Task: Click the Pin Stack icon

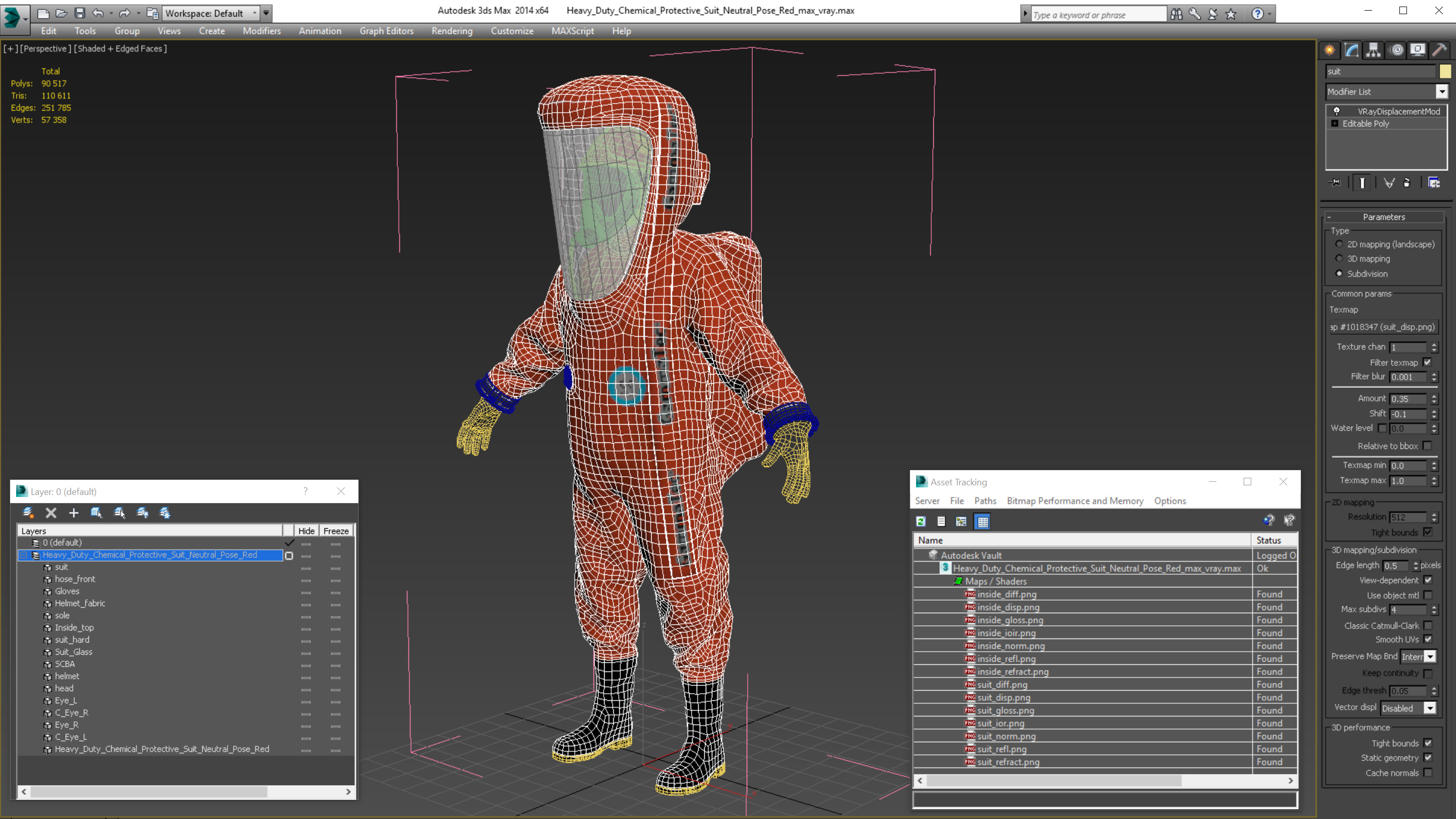Action: pyautogui.click(x=1335, y=183)
